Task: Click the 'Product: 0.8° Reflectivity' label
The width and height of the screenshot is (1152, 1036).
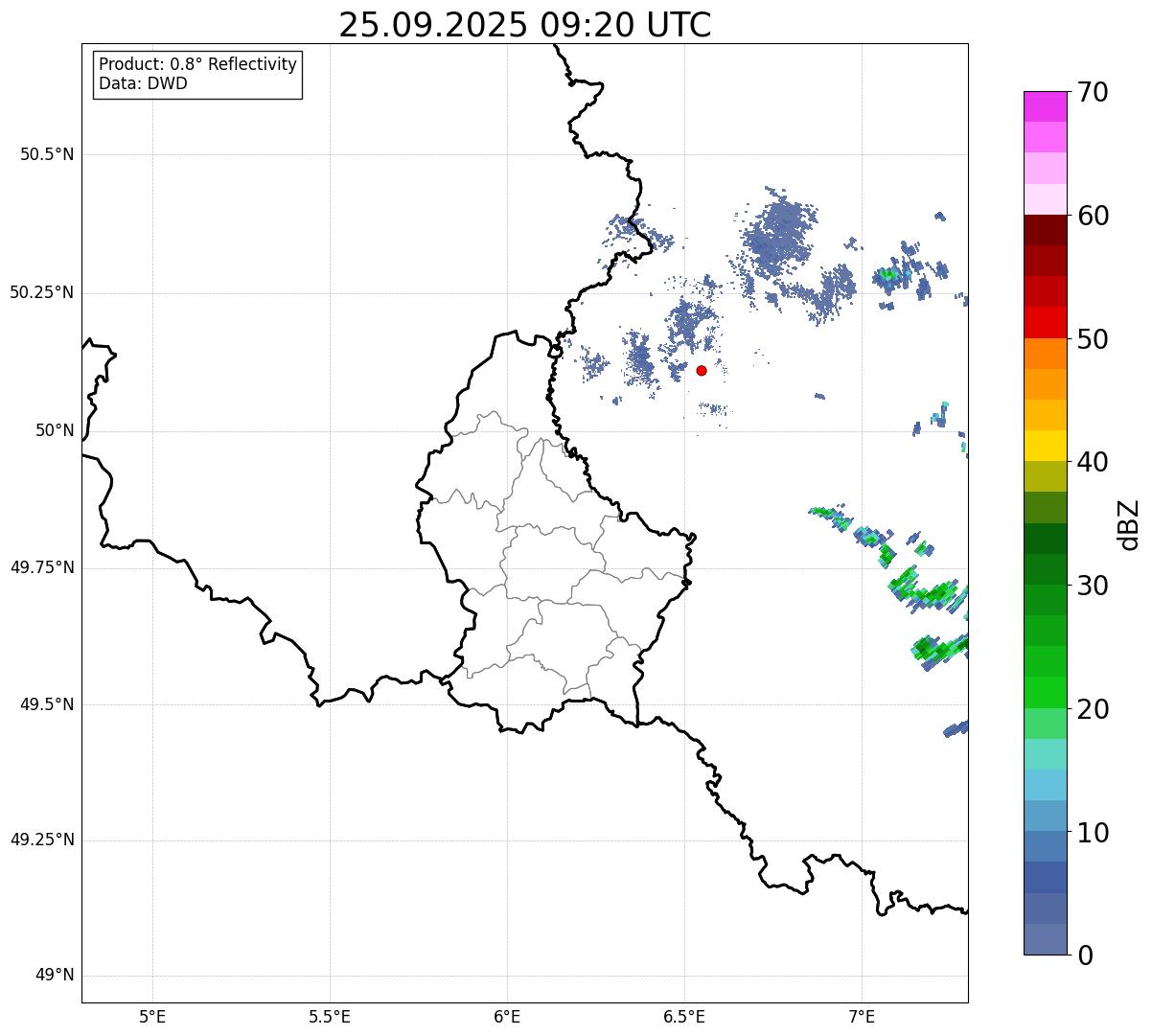Action: pos(198,64)
